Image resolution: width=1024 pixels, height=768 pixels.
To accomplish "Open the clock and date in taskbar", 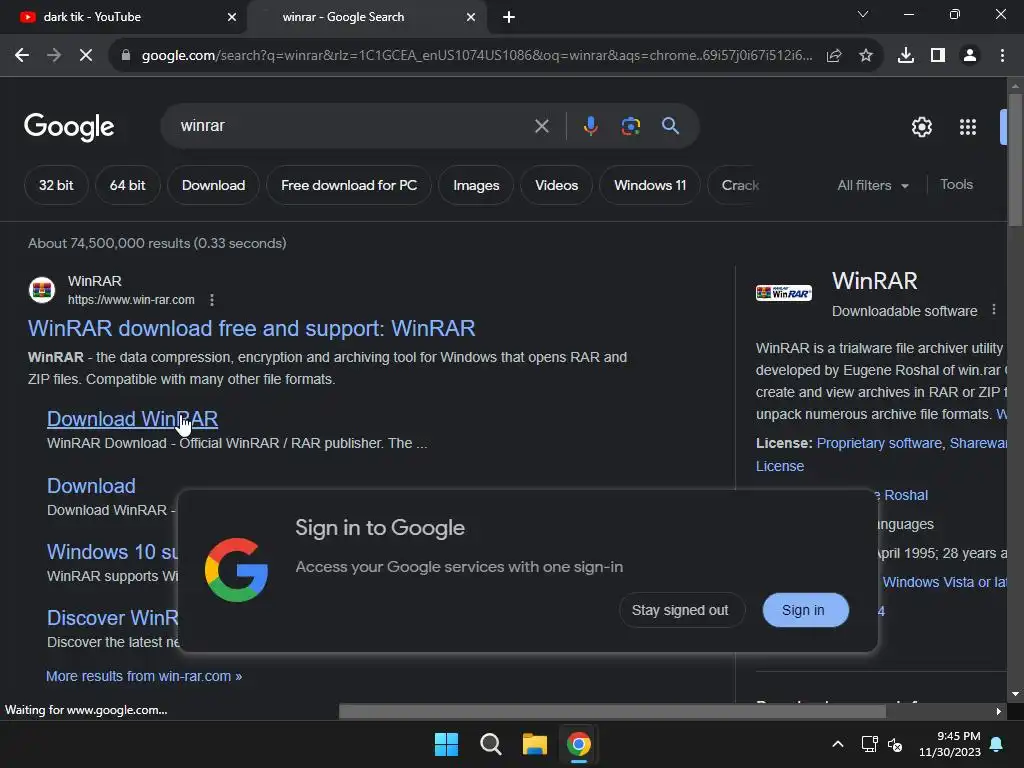I will [950, 744].
